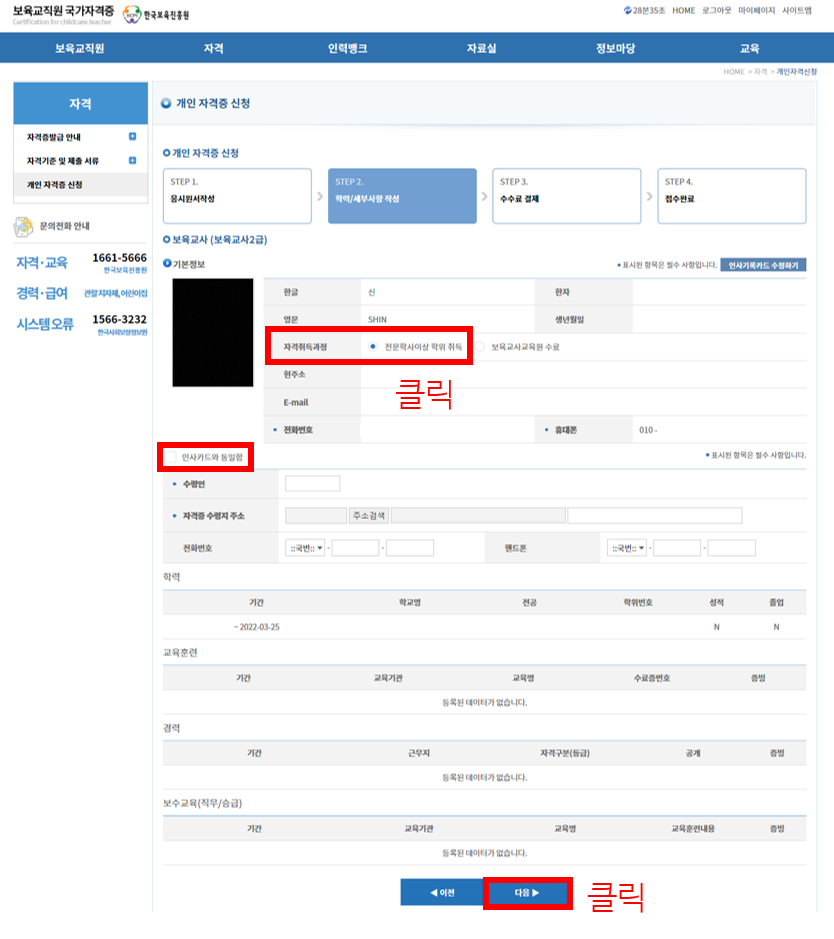
Task: Select 전문학사이상 학위 취득 radio button
Action: tap(373, 346)
